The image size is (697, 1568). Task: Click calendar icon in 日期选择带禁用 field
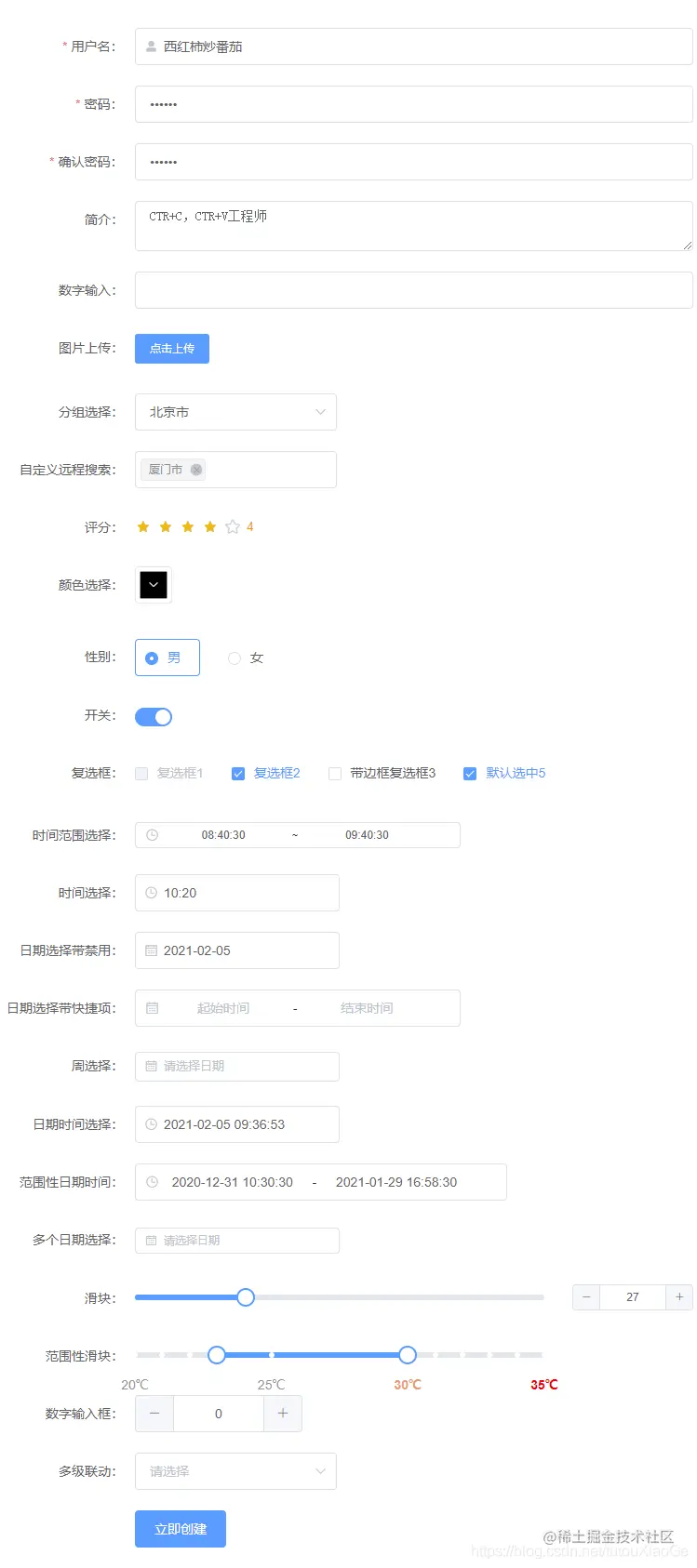pos(152,950)
